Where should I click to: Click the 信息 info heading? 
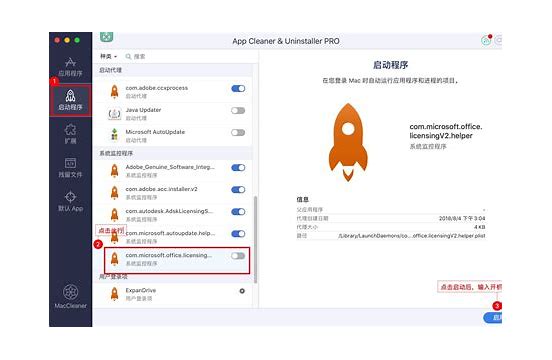click(302, 200)
